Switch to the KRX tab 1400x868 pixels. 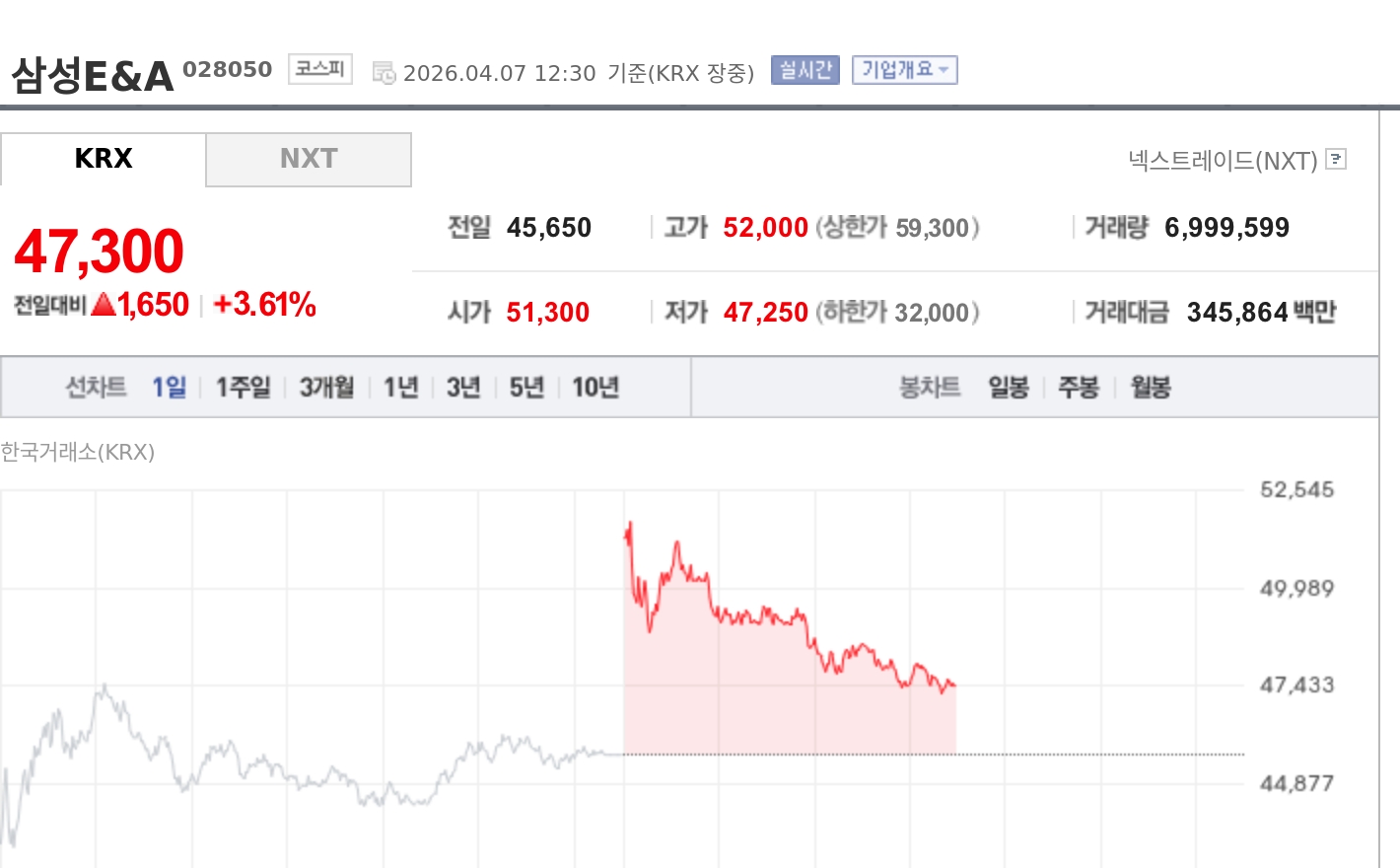pos(104,159)
